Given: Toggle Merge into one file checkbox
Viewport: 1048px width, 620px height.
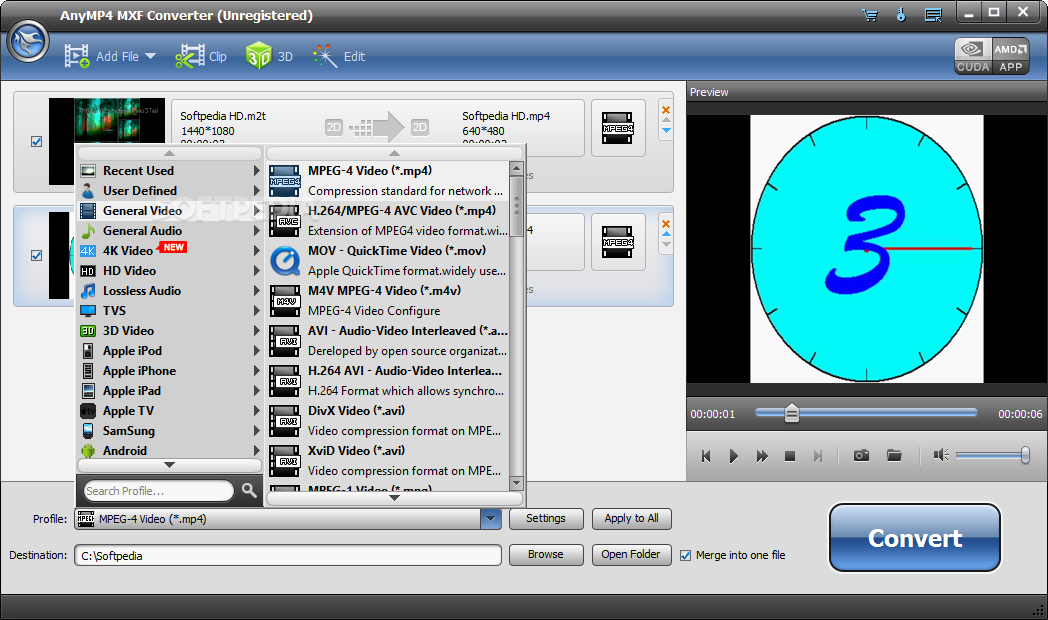Looking at the screenshot, I should point(685,555).
